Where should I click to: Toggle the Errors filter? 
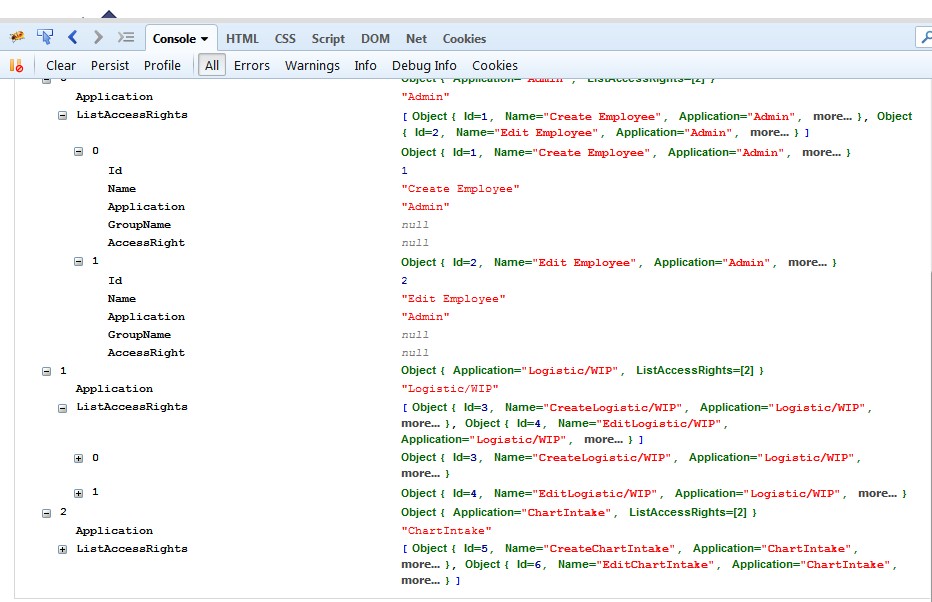coord(252,65)
